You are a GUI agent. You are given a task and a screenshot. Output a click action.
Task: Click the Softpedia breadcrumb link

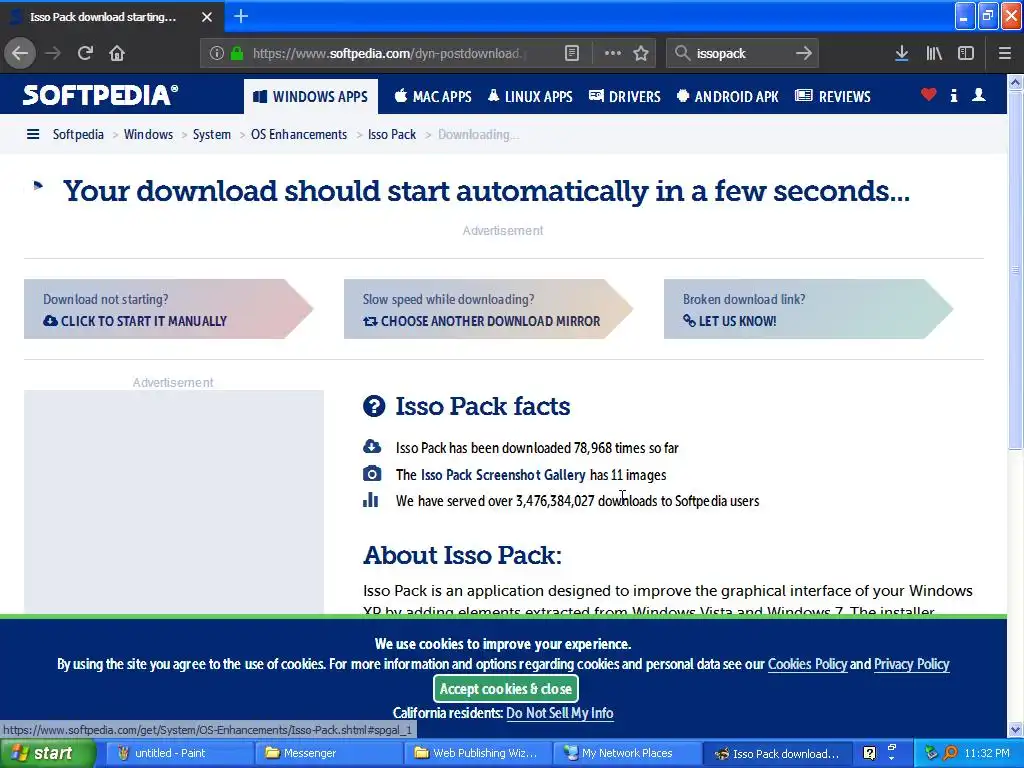(x=78, y=135)
